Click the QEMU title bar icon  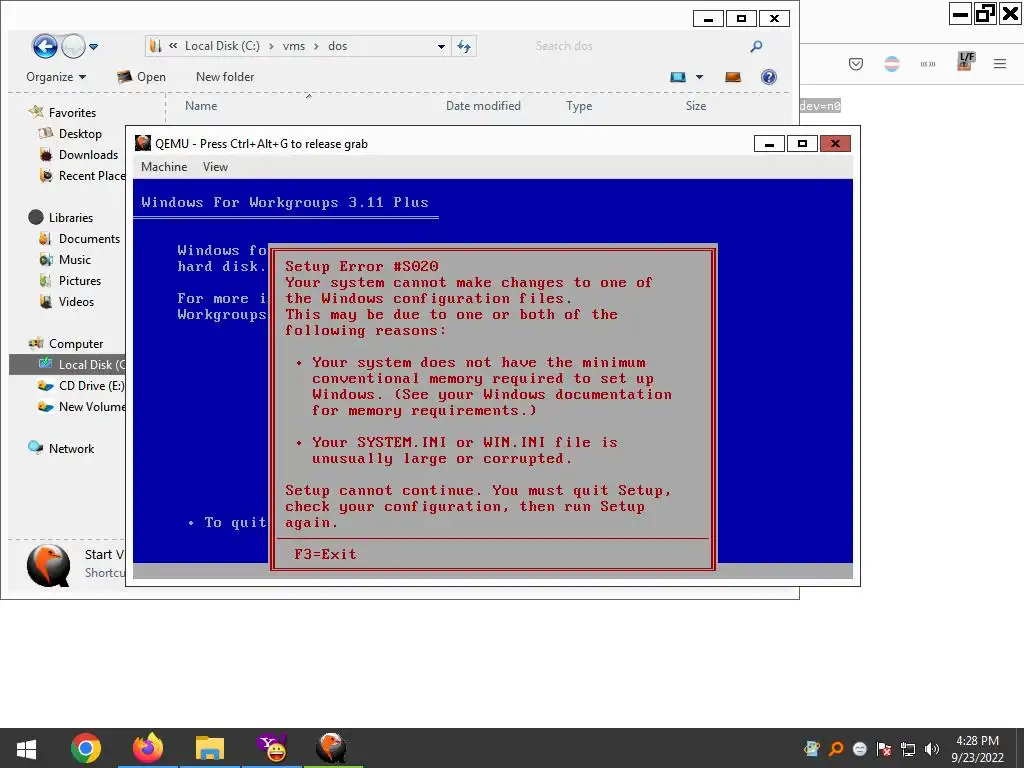(142, 144)
